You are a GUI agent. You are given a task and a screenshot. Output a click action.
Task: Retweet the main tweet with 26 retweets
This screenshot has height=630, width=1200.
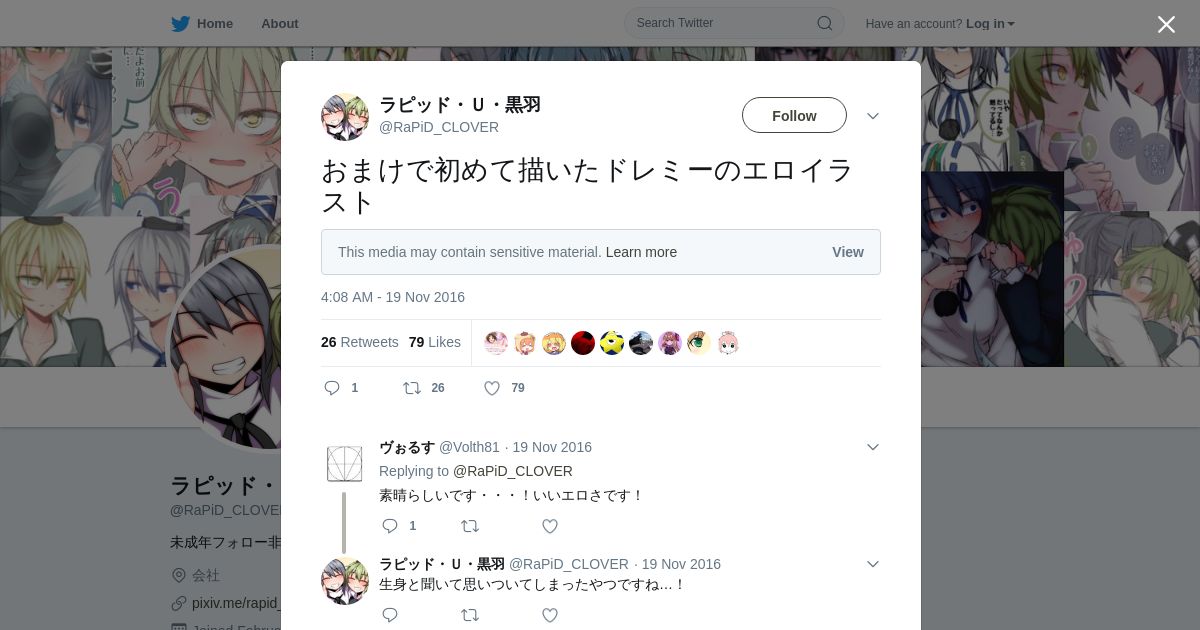pyautogui.click(x=411, y=388)
